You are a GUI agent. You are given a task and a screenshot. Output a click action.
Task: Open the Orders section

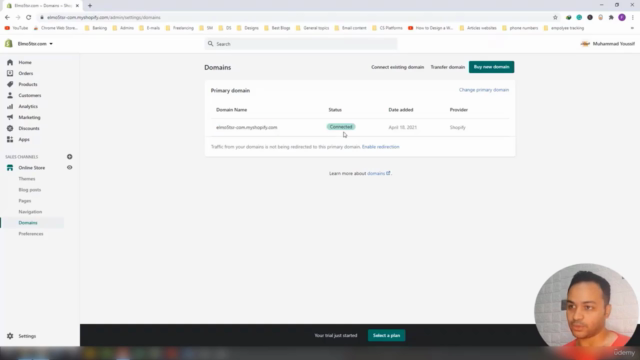(25, 73)
